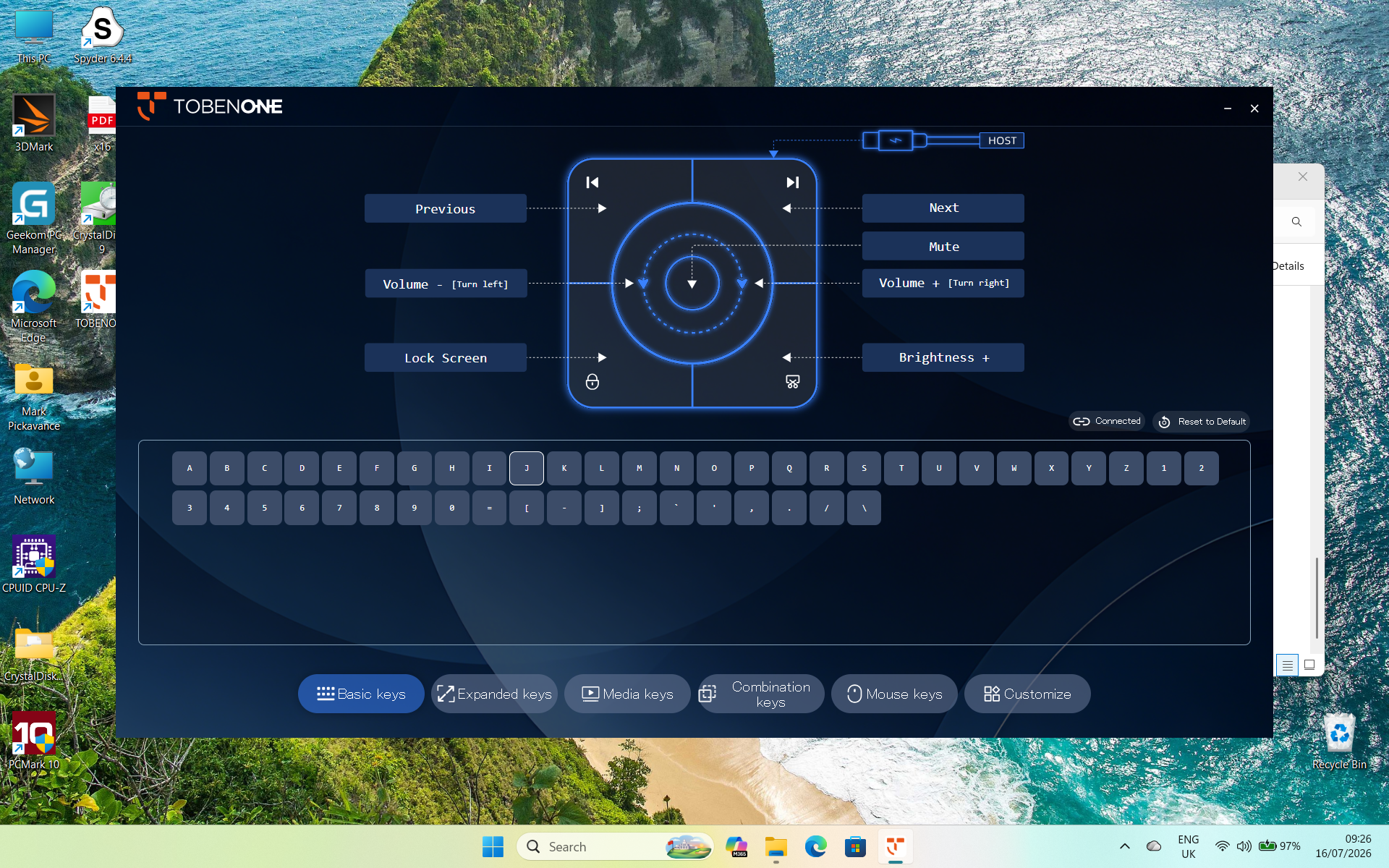
Task: Switch to the Mouse keys tab
Action: [894, 694]
